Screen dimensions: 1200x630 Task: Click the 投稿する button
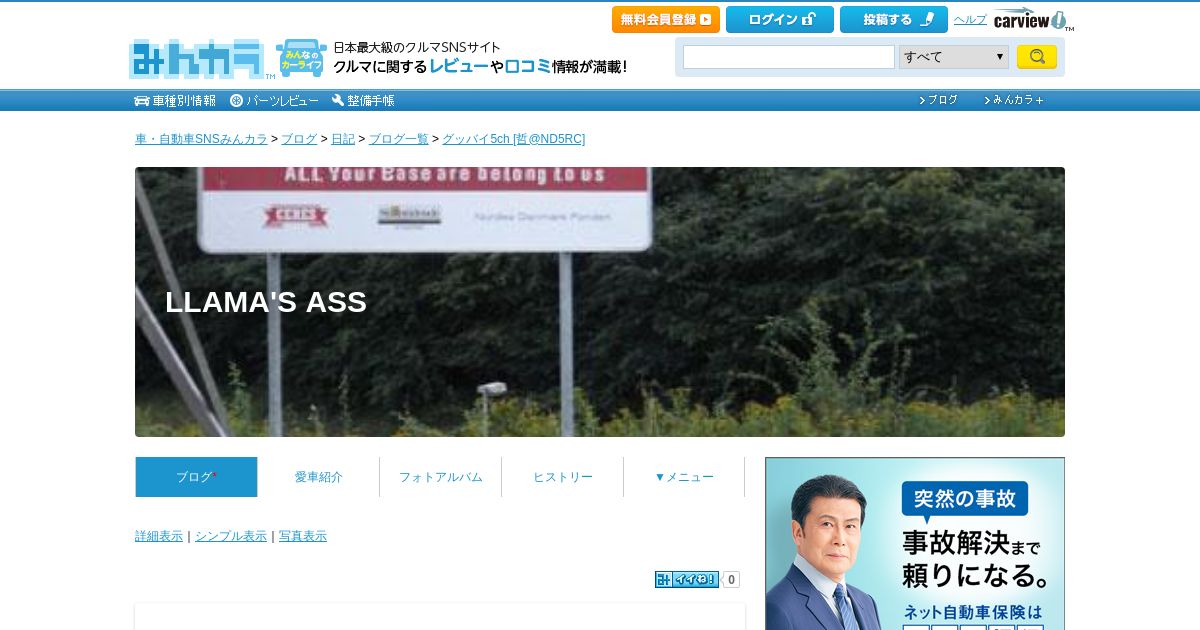point(894,19)
